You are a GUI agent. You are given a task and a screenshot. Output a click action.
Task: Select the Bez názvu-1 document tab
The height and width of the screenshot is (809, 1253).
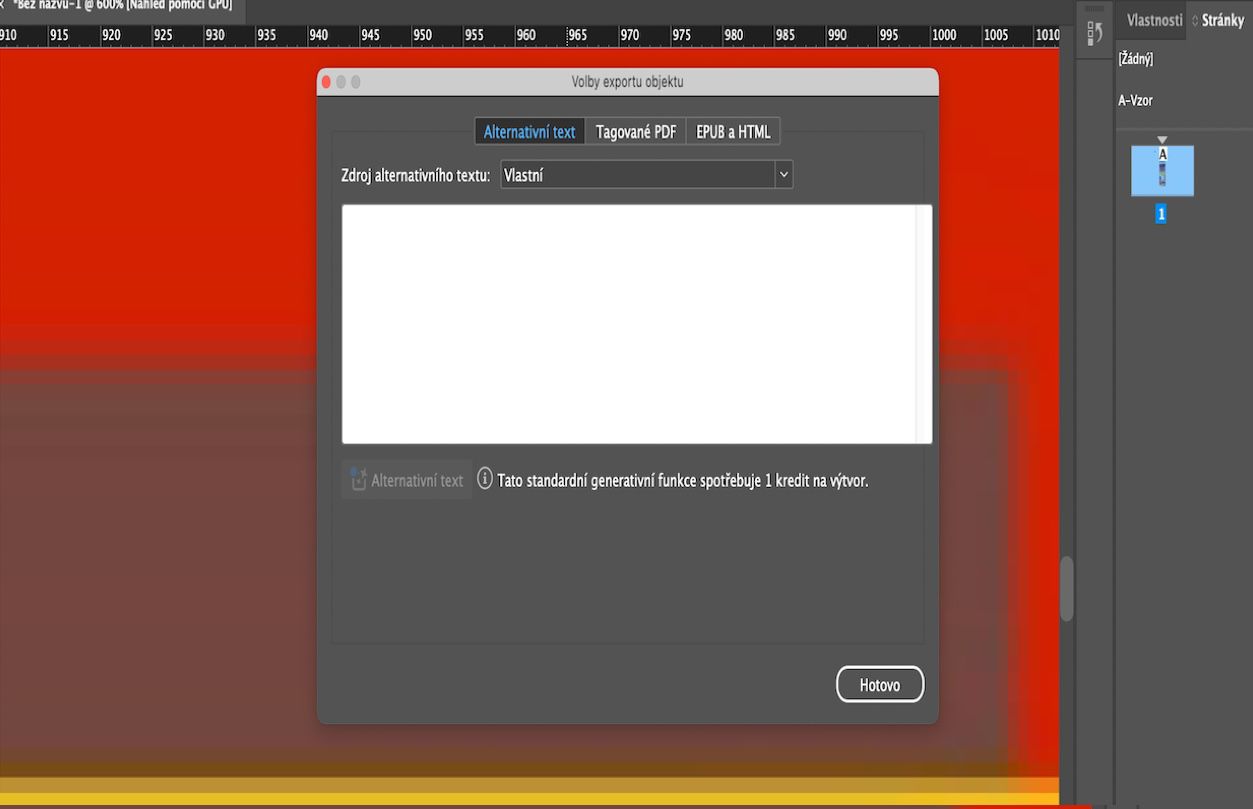point(122,6)
